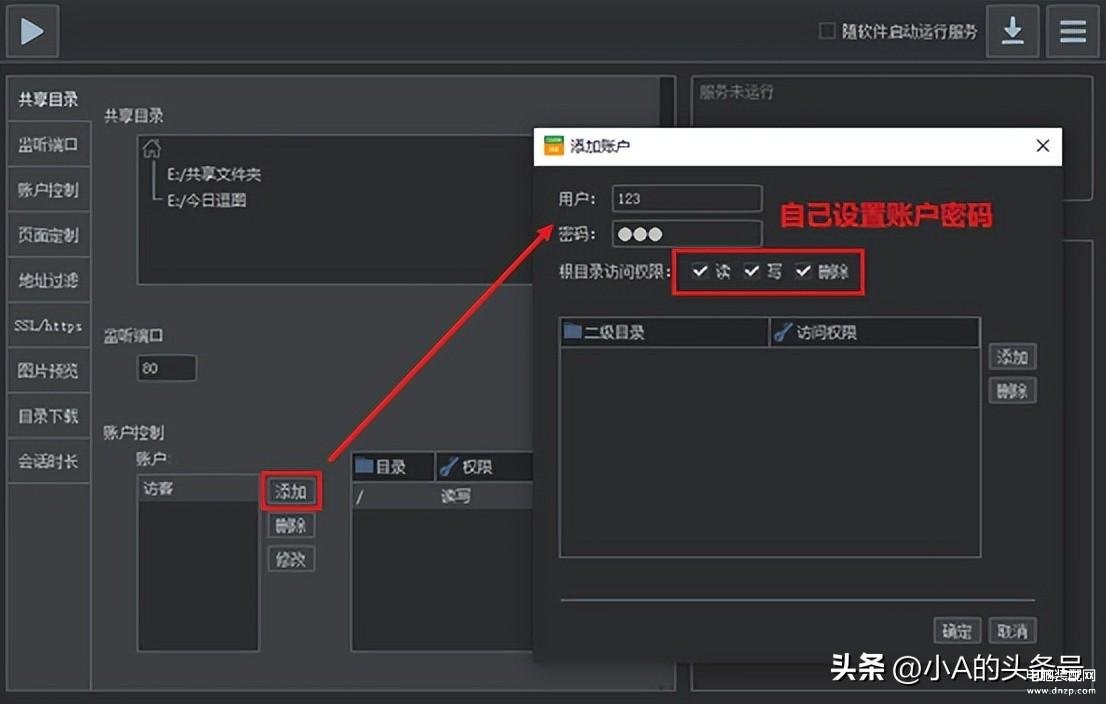
Task: Switch to the 监听端口 tab
Action: (48, 145)
